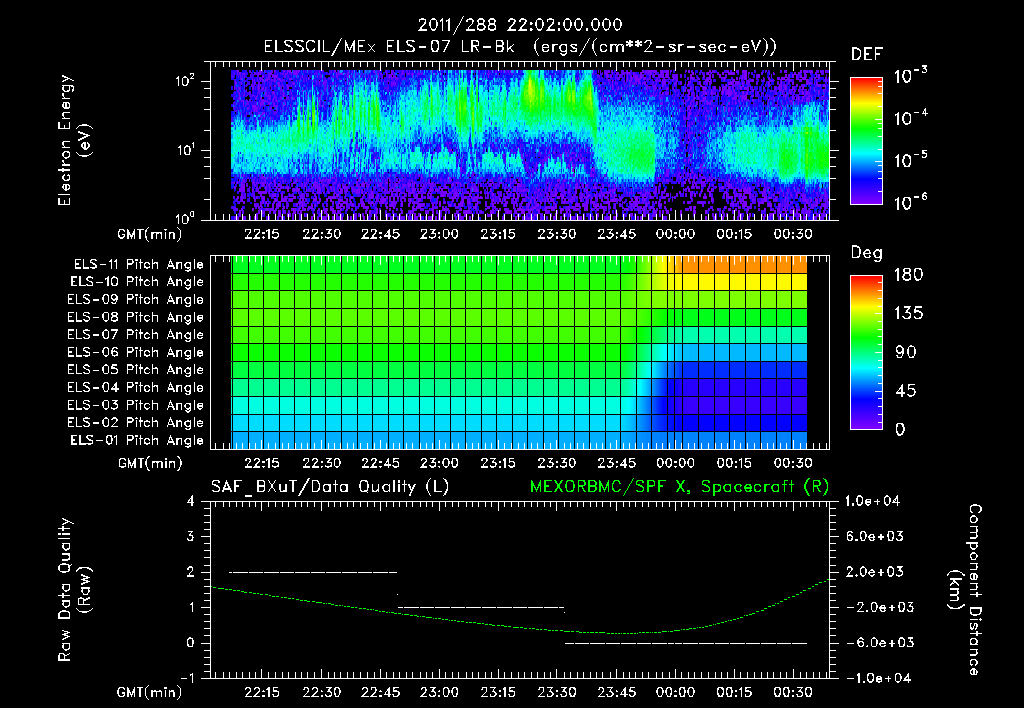
Task: Click the white data quality line at level 0
Action: [x=686, y=643]
